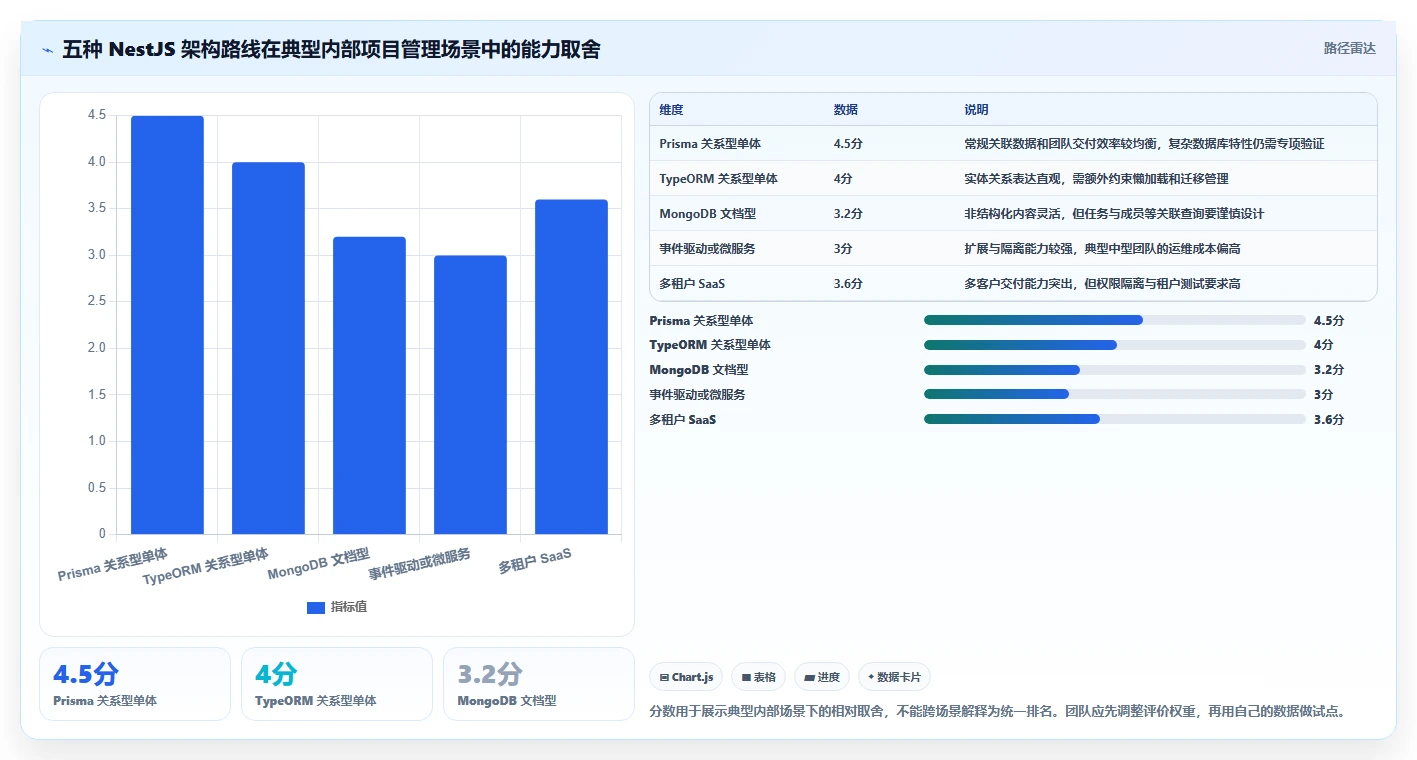Click the 多租户 SaaS progress label
Image resolution: width=1417 pixels, height=760 pixels.
tap(682, 420)
